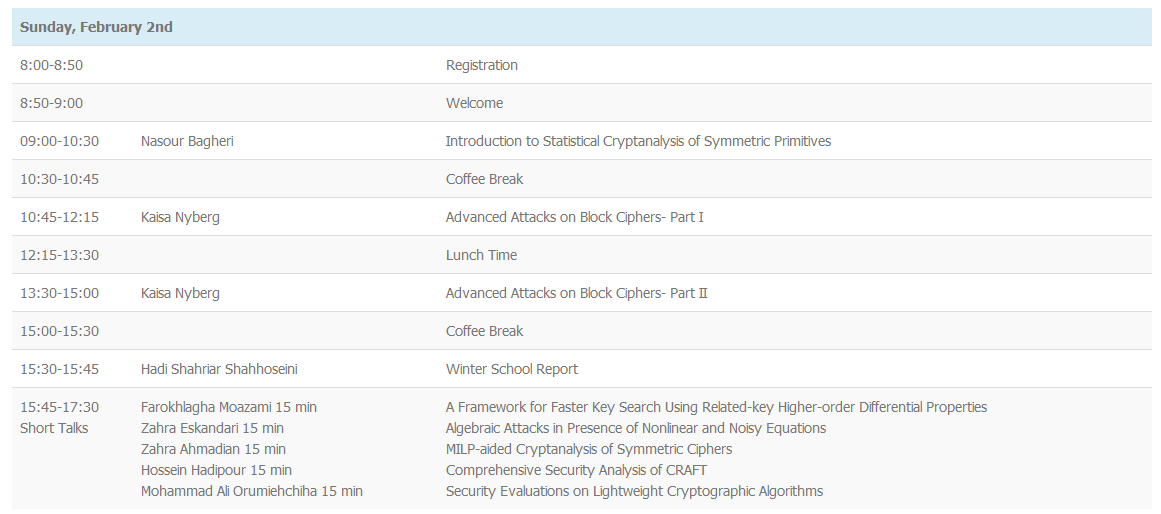Select the 15:00-15:30 Coffee Break row
The width and height of the screenshot is (1161, 514).
coord(581,330)
